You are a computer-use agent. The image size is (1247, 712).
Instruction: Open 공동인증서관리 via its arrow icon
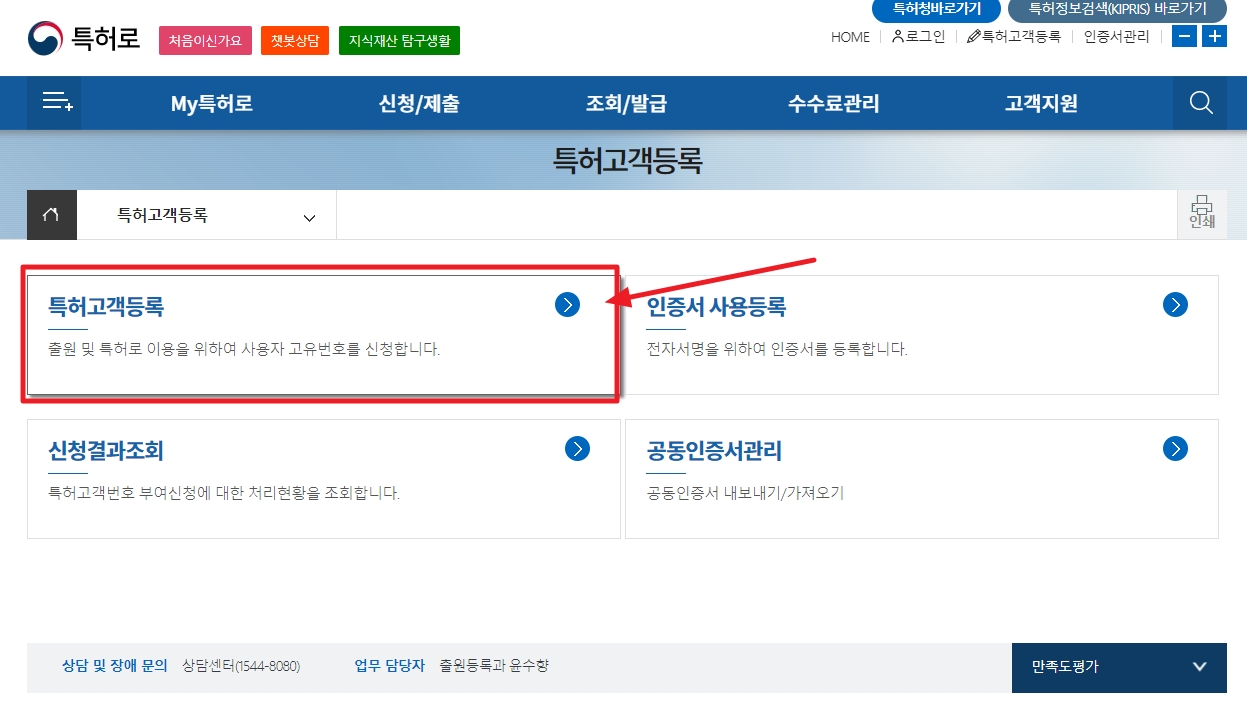coord(1174,449)
